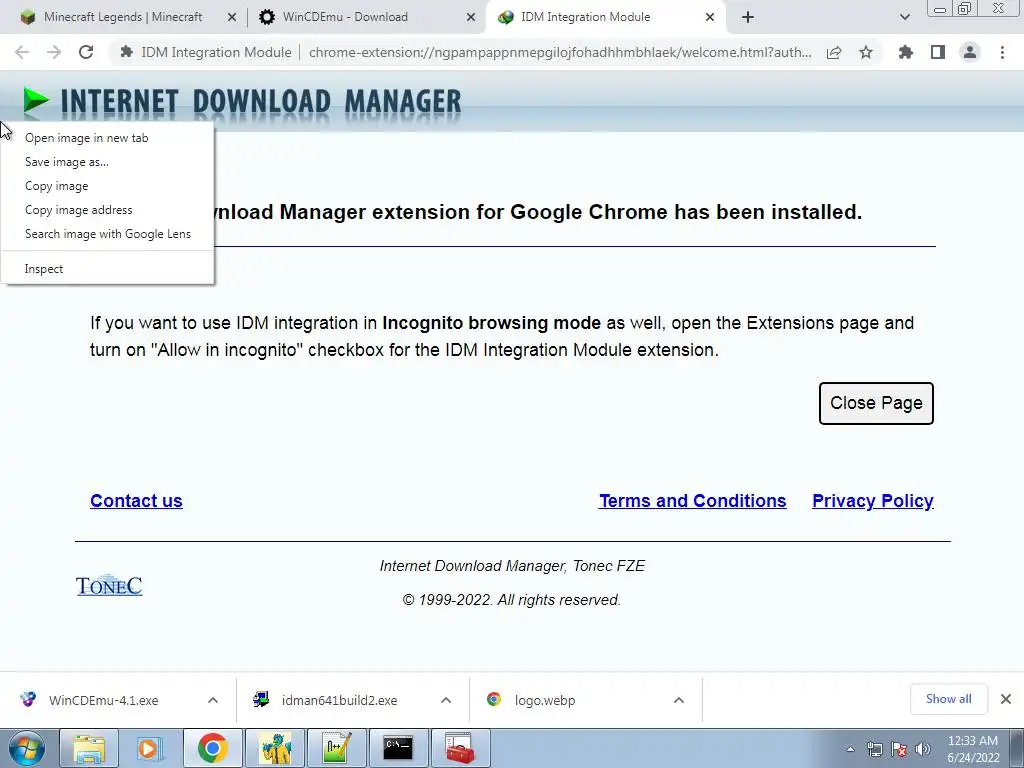Choose Search image with Google Lens

[x=107, y=234]
